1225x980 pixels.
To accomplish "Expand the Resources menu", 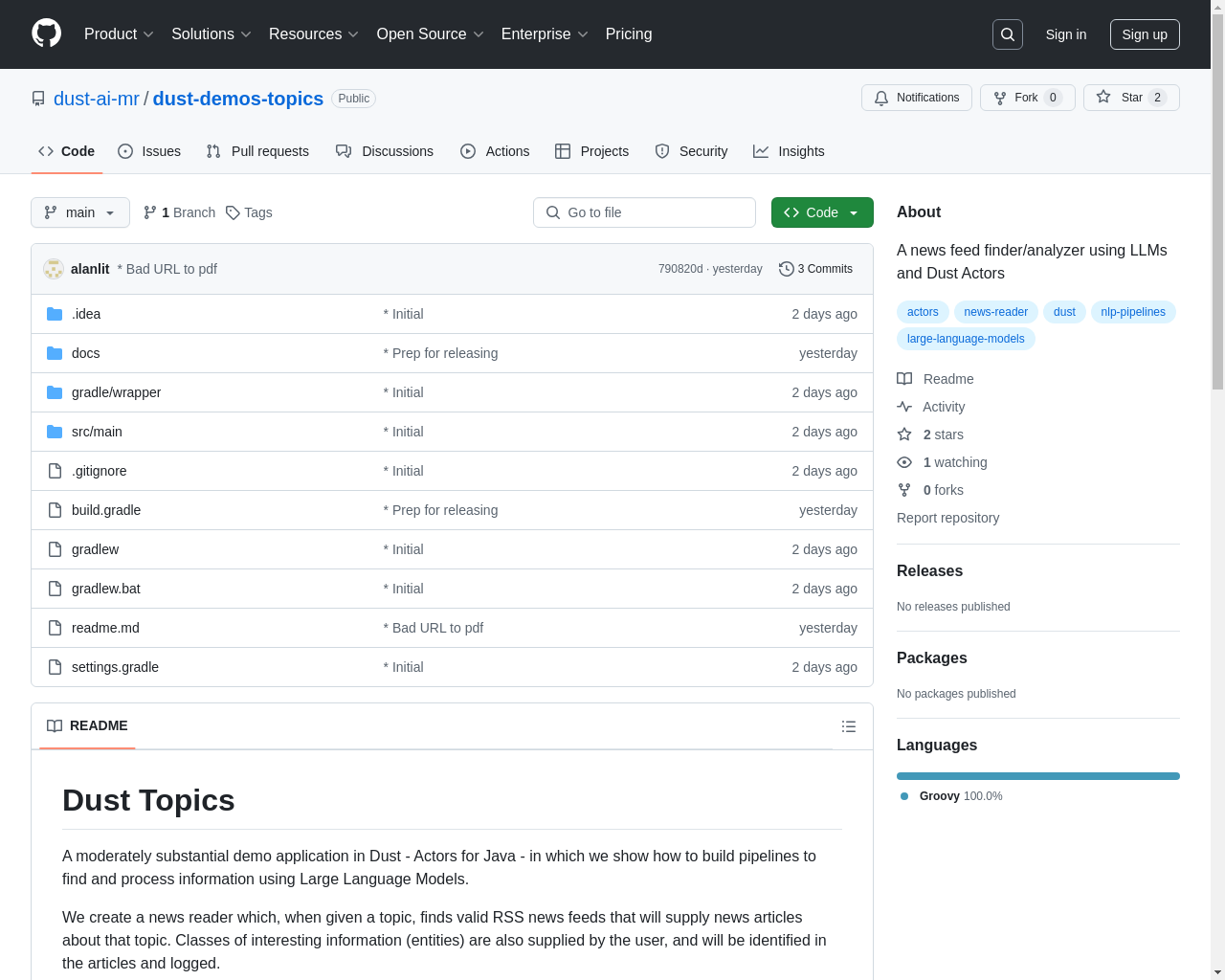I will tap(314, 34).
